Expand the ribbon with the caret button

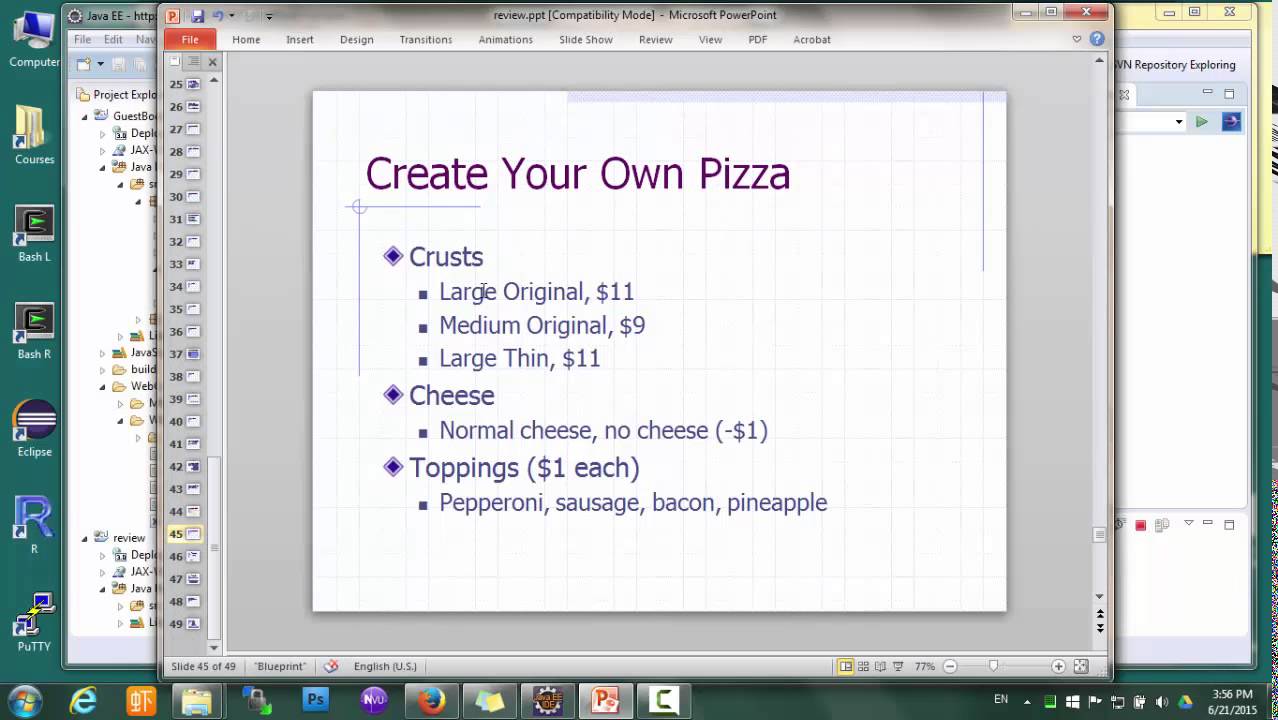point(1077,39)
